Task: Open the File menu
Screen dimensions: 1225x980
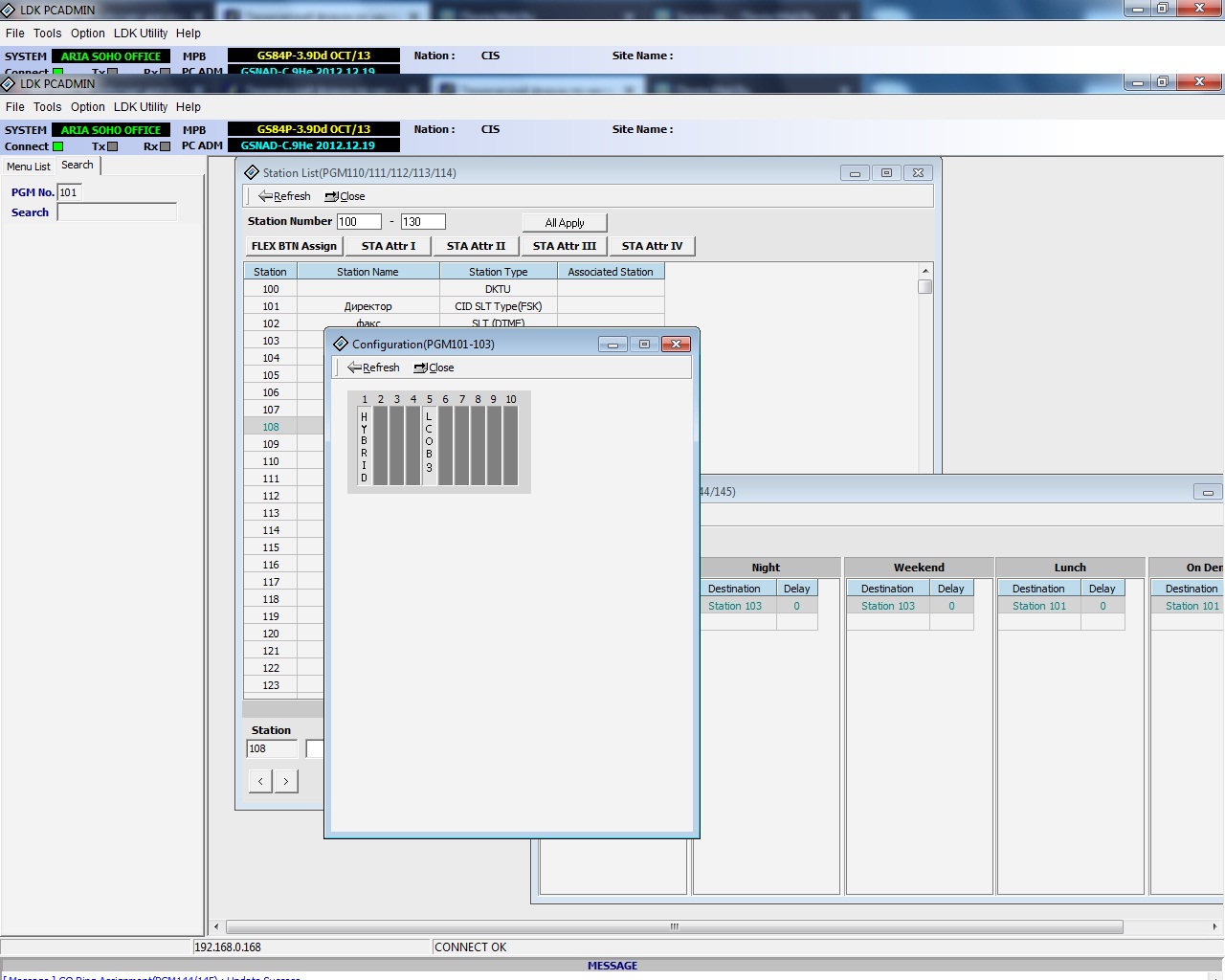Action: click(x=15, y=107)
